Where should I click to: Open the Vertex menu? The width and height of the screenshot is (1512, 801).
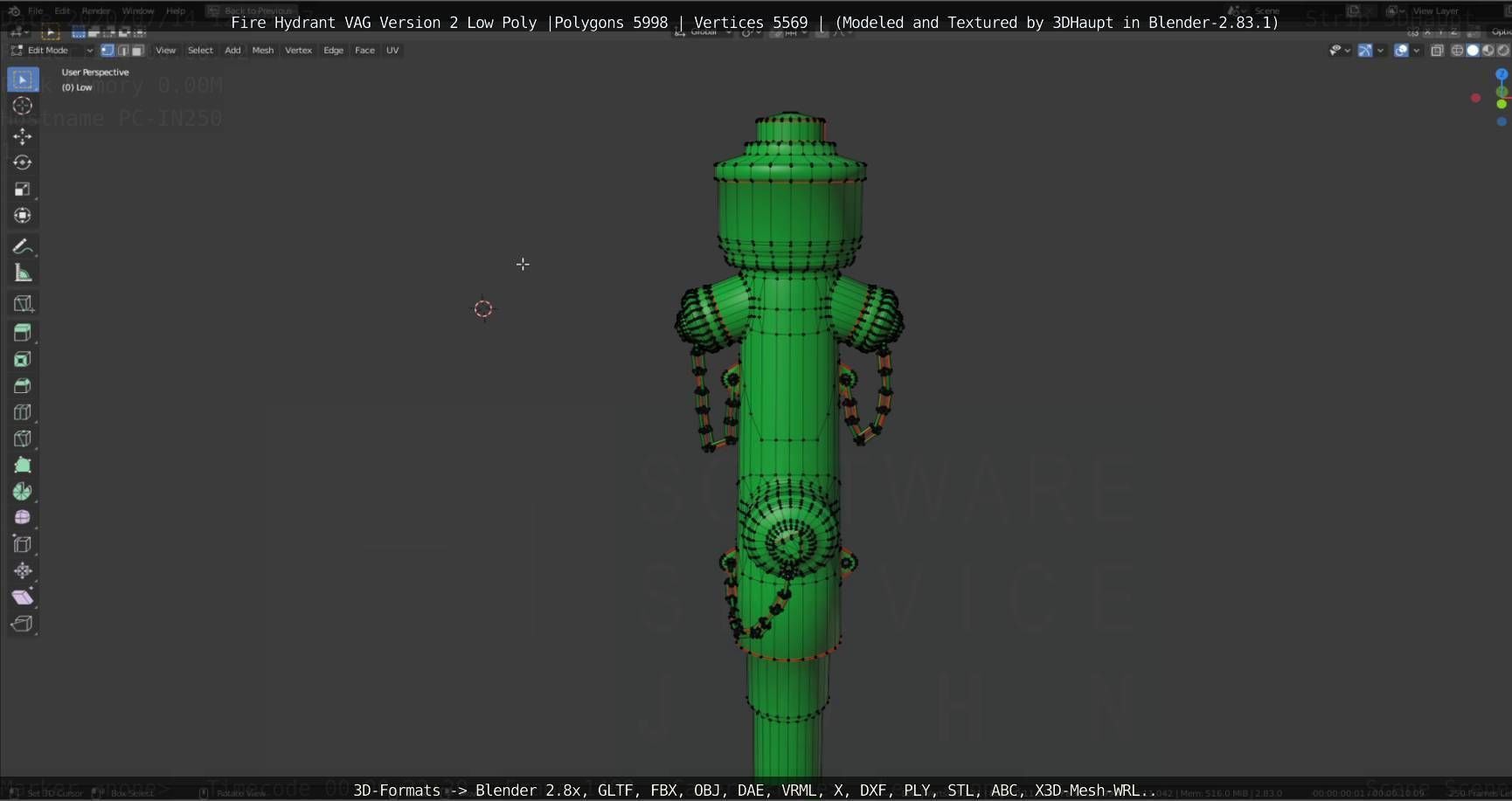point(298,51)
